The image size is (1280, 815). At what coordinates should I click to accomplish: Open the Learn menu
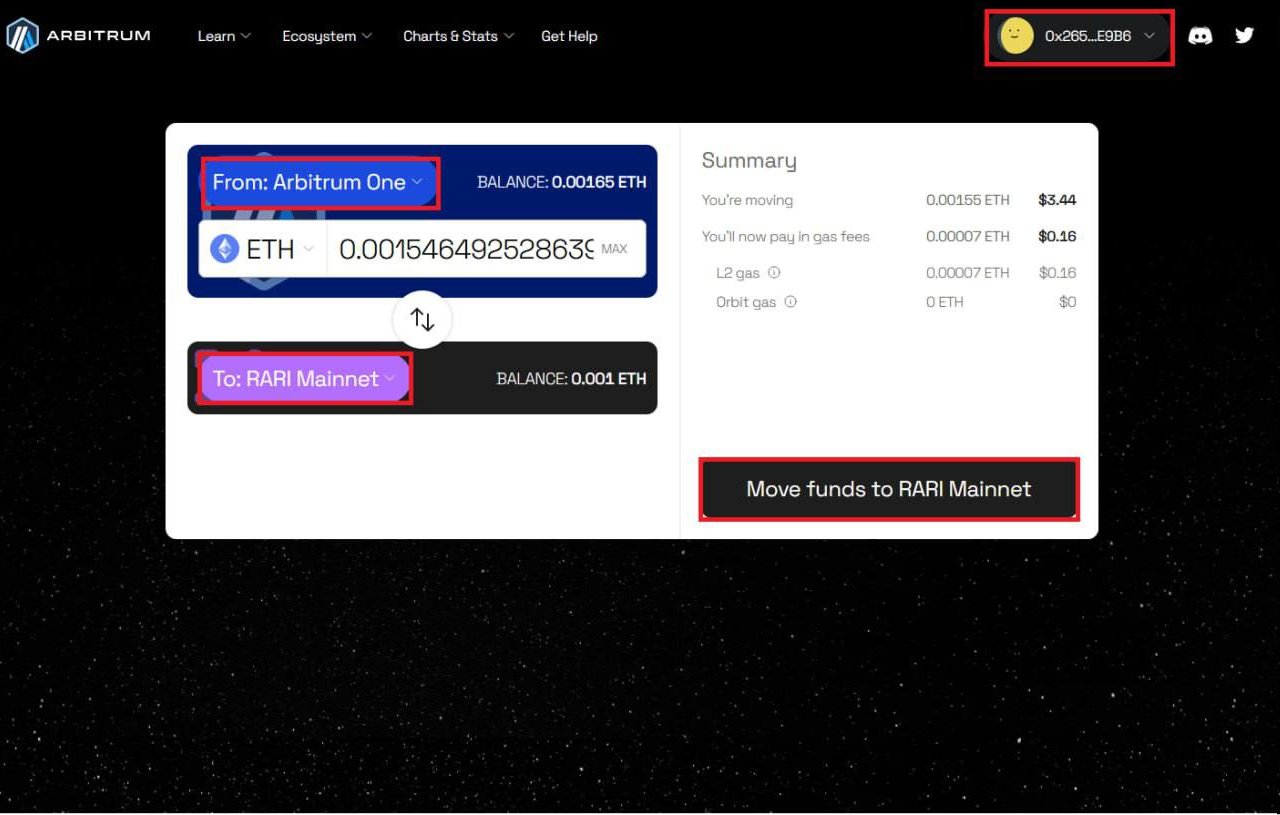pos(224,36)
